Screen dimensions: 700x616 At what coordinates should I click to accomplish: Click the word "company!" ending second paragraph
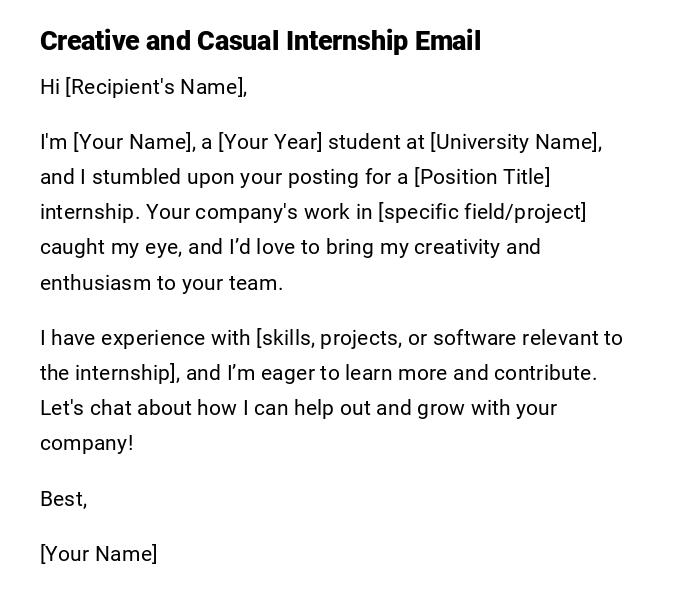tap(86, 443)
